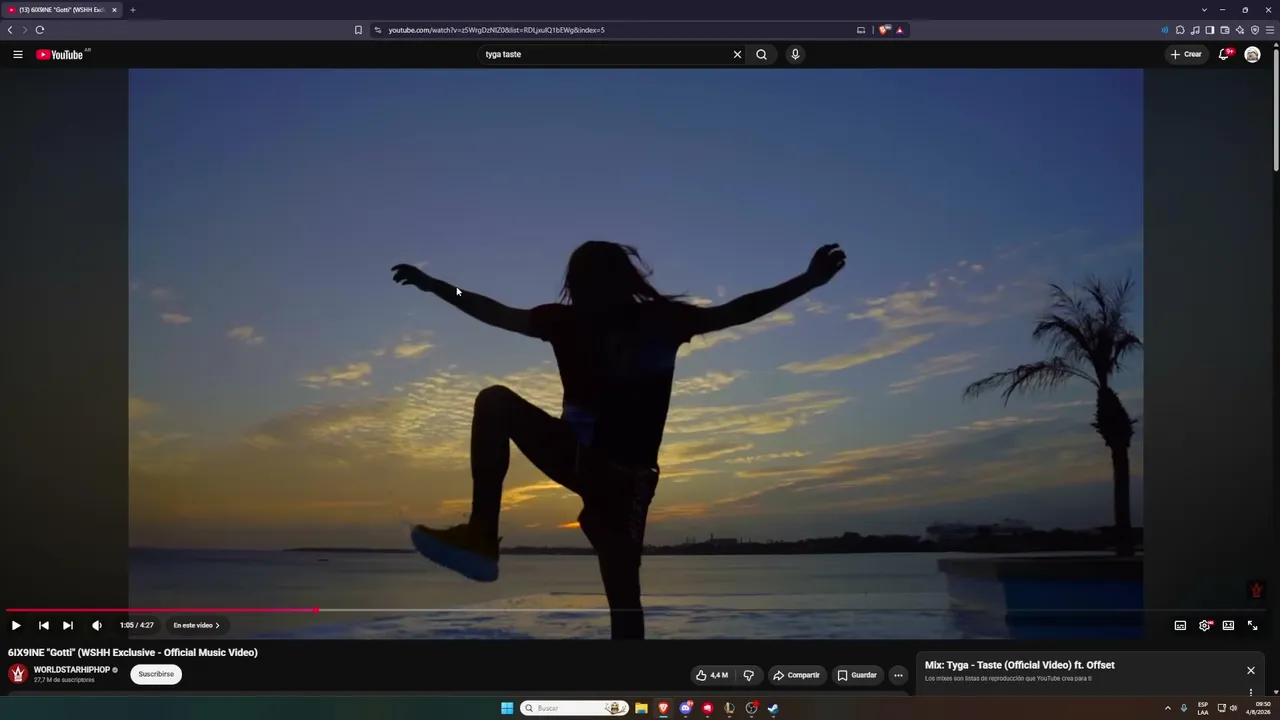This screenshot has width=1280, height=720.
Task: Click the taskbar Buscar search box
Action: pos(574,708)
